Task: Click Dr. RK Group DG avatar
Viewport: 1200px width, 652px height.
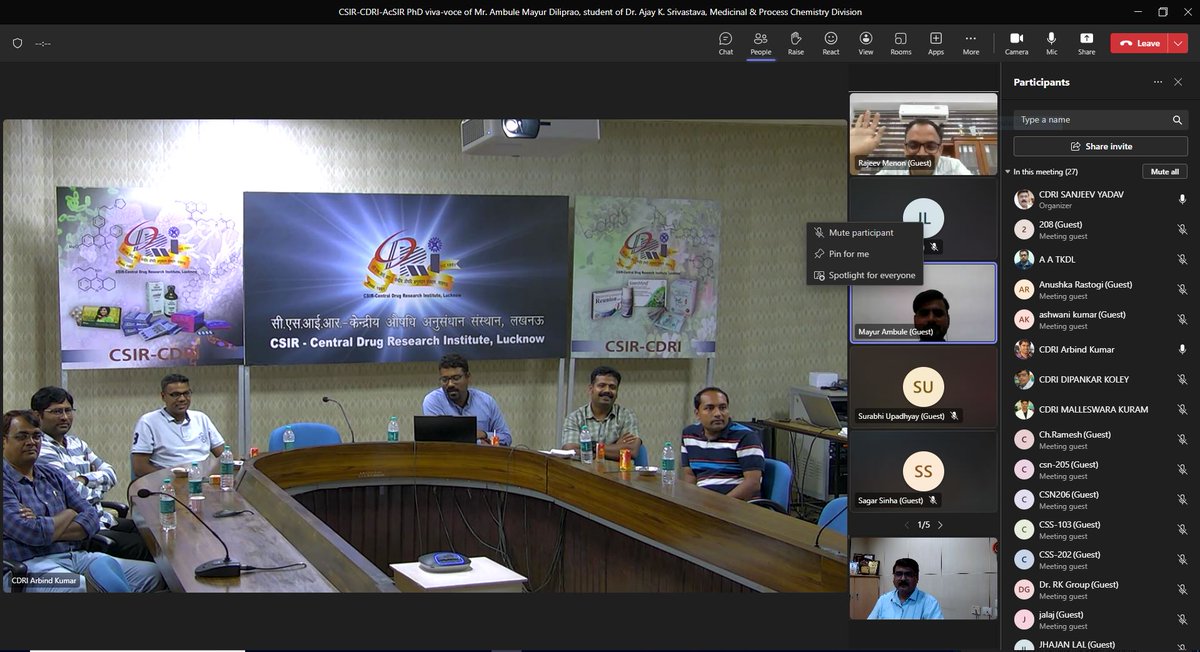Action: [1024, 590]
